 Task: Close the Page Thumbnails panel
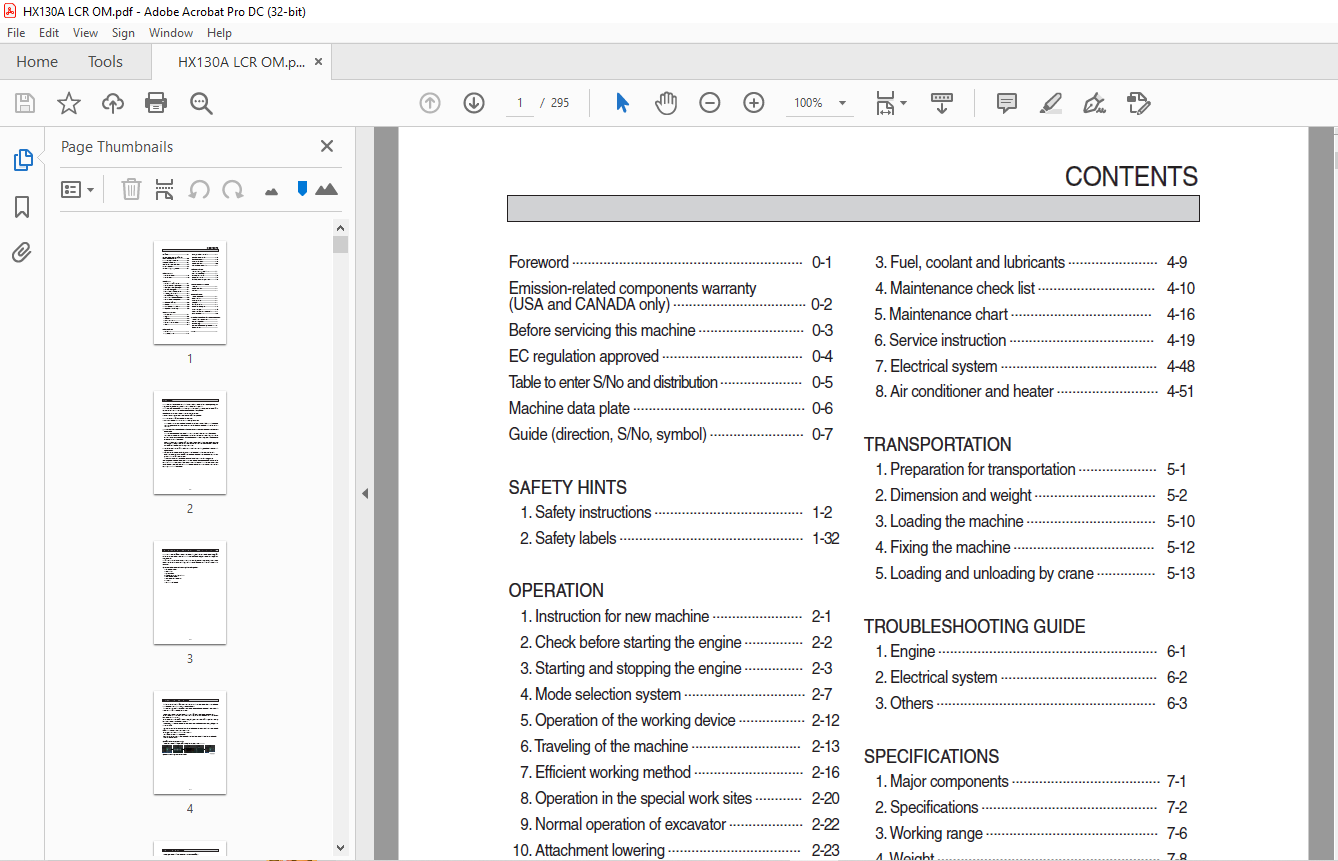(x=327, y=146)
